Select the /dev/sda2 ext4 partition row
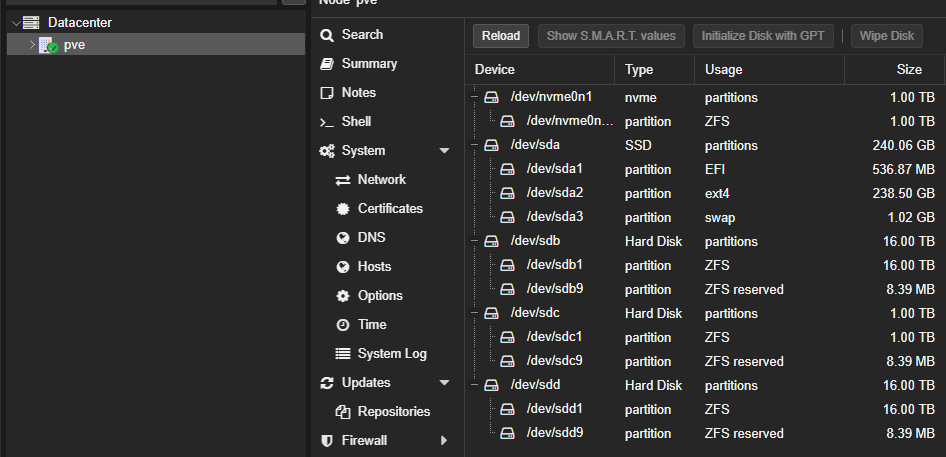The width and height of the screenshot is (946, 457). [x=705, y=193]
